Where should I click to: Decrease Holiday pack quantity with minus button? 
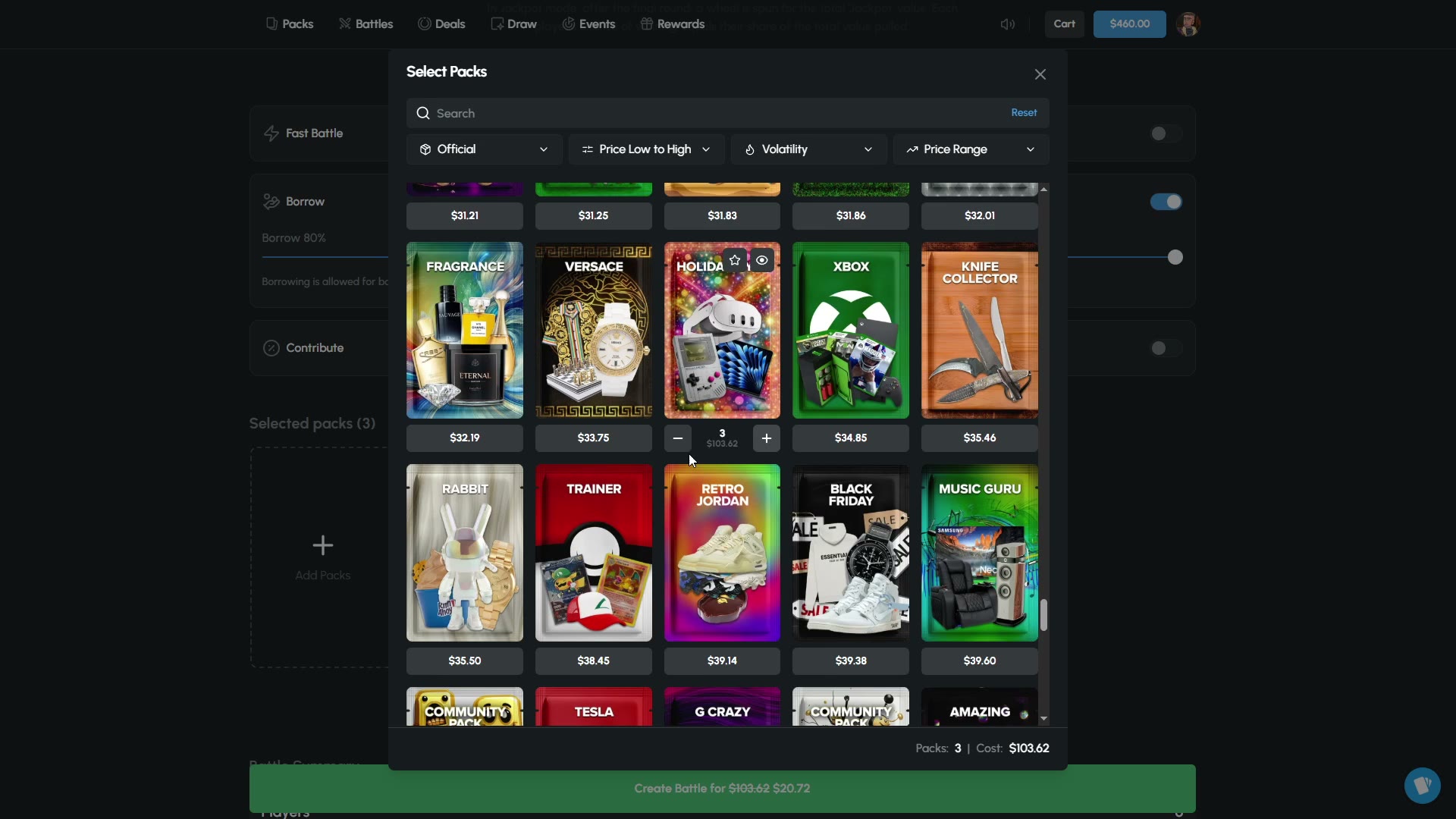coord(678,438)
